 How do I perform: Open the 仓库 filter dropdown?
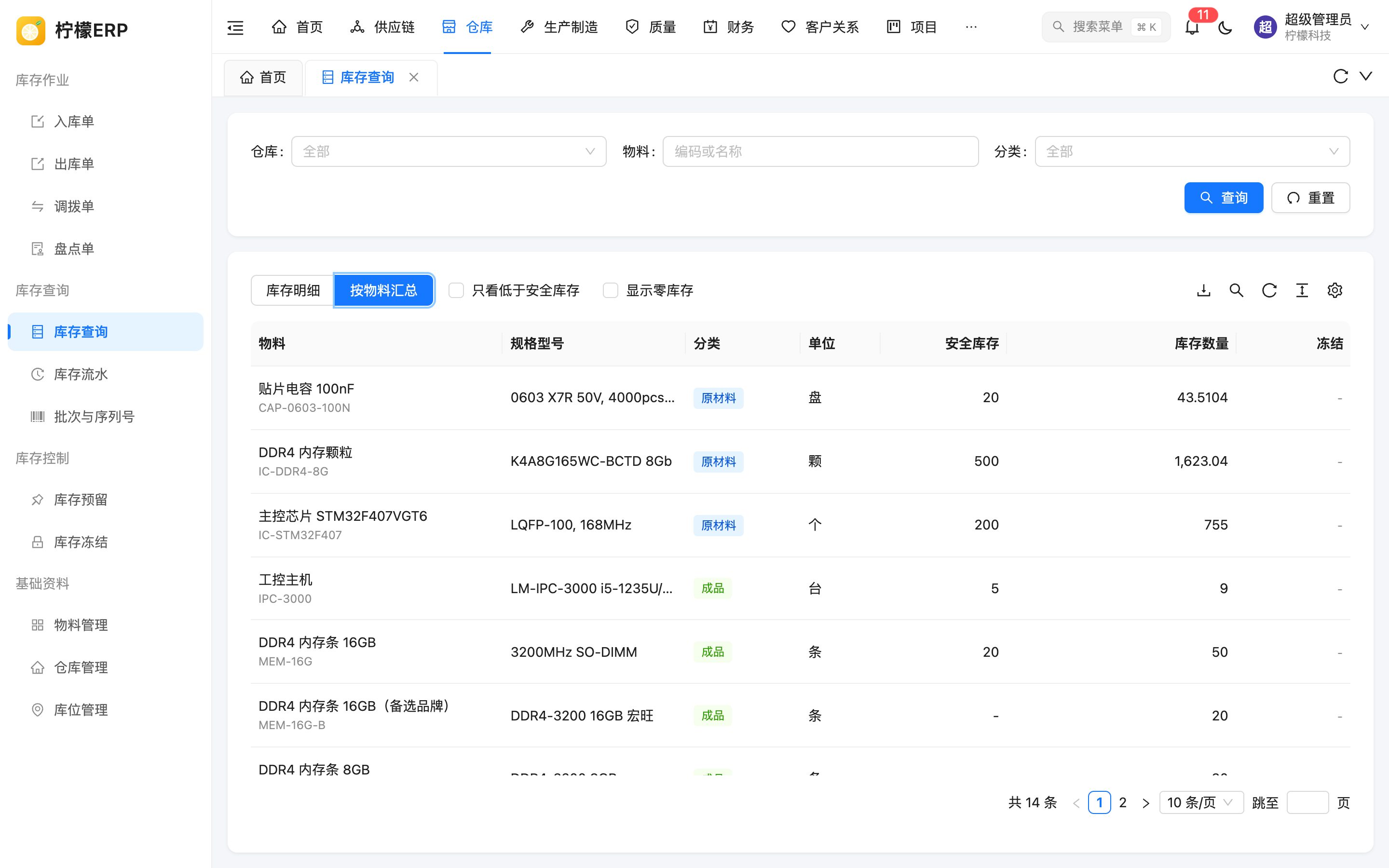point(449,151)
